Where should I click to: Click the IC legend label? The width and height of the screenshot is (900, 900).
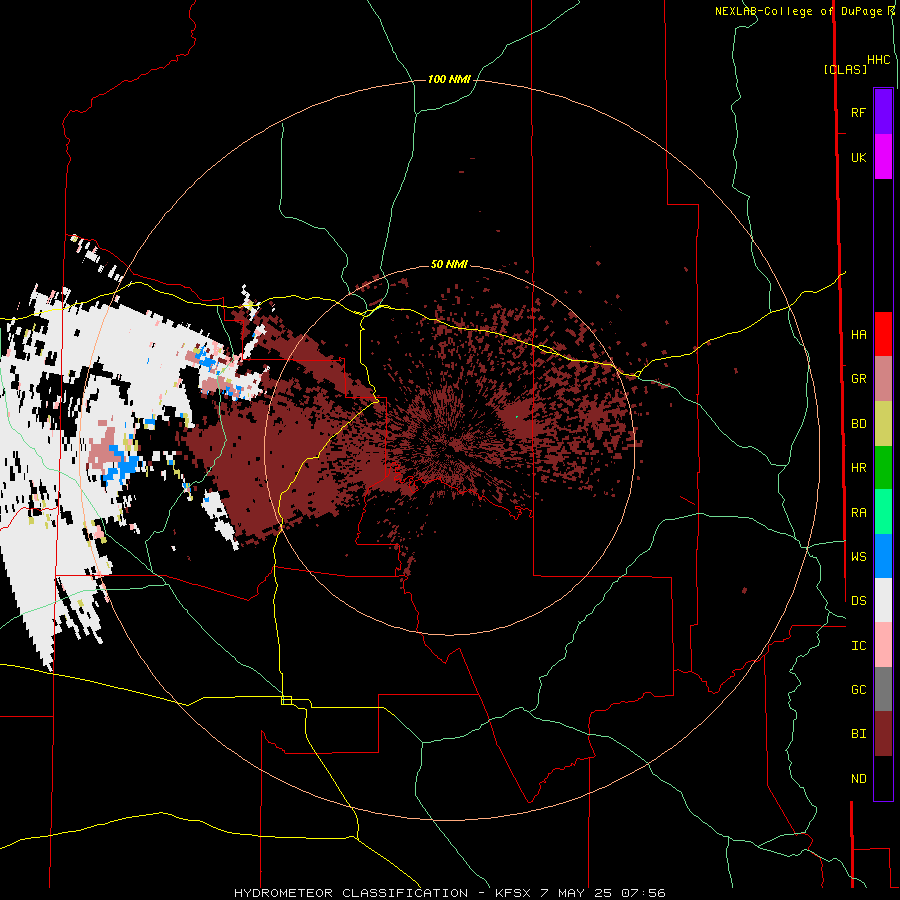coord(858,646)
